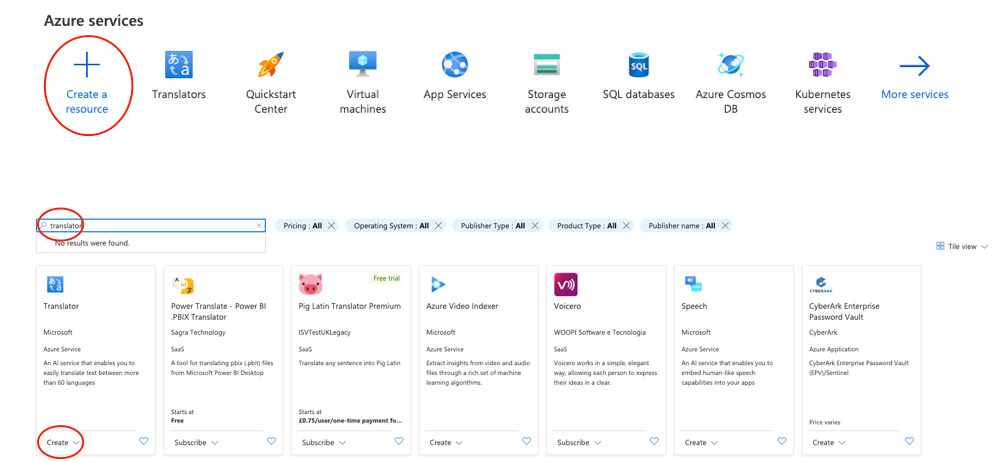Open Quickstart Center rocket icon

[x=270, y=65]
